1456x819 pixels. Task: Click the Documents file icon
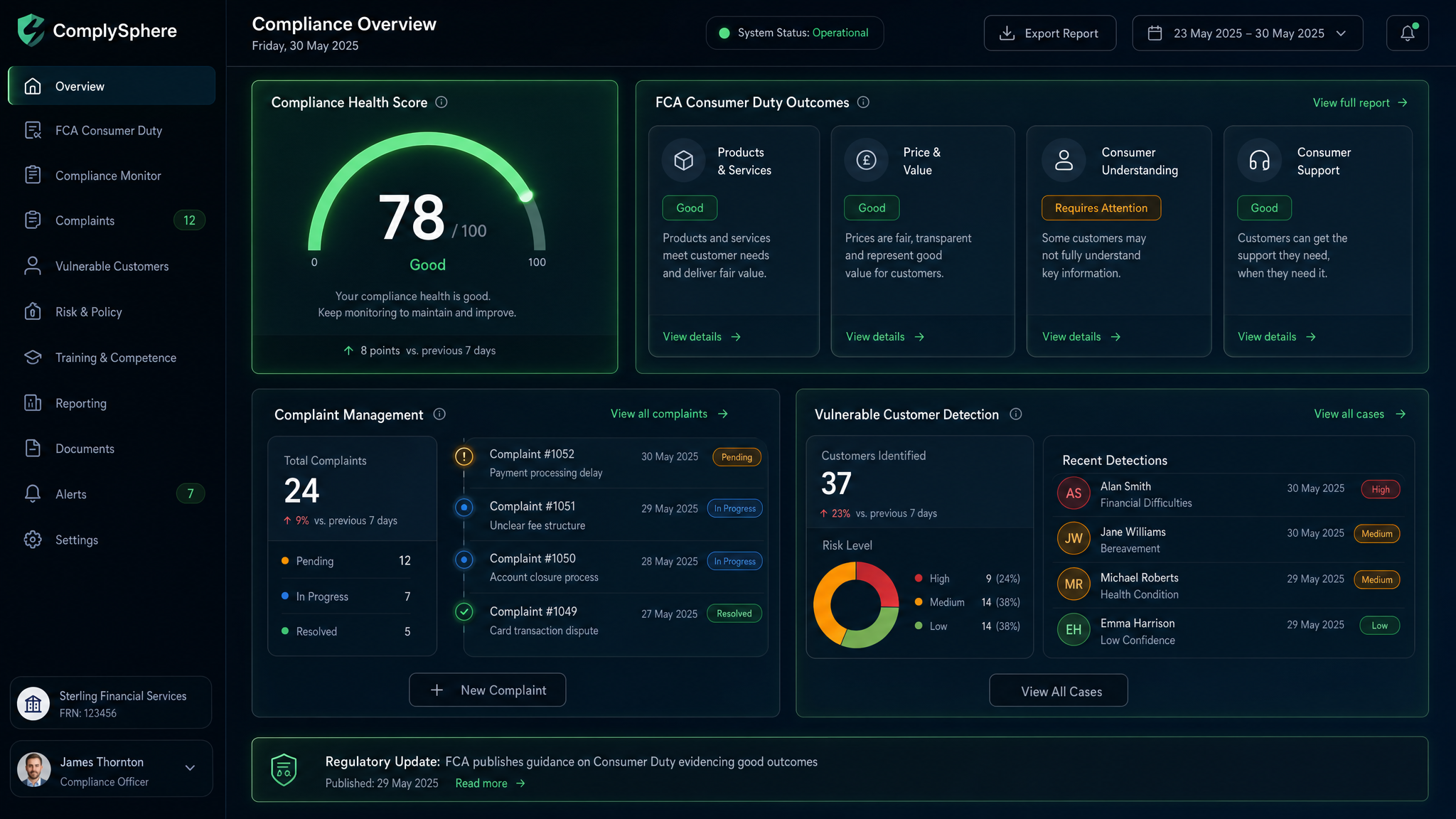33,448
